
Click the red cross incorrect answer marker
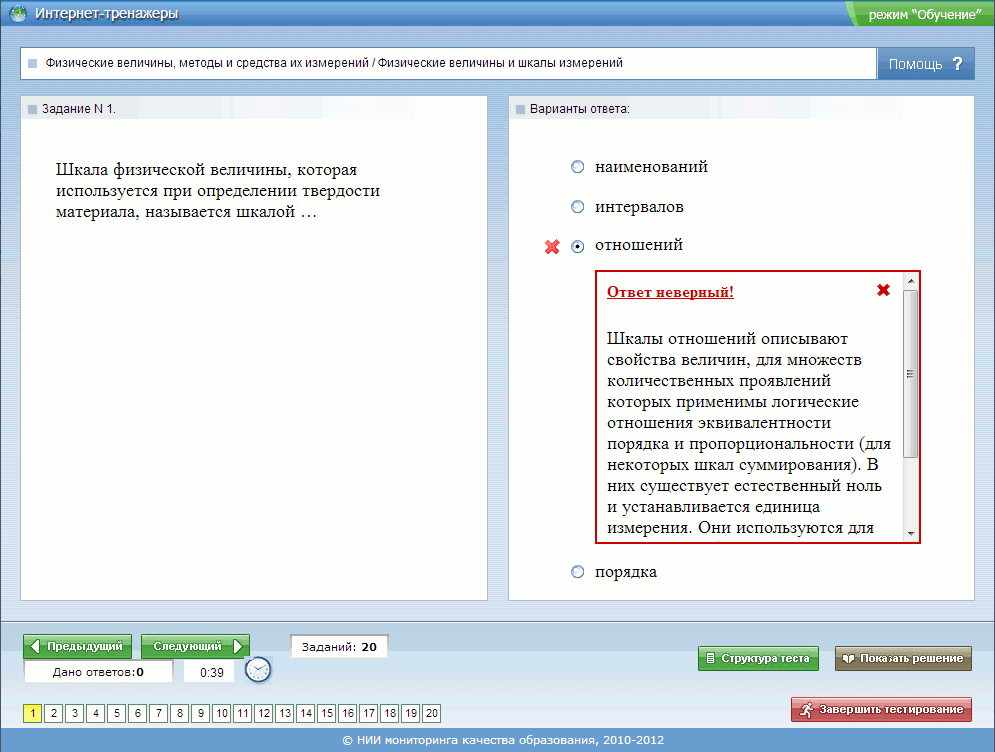click(551, 247)
